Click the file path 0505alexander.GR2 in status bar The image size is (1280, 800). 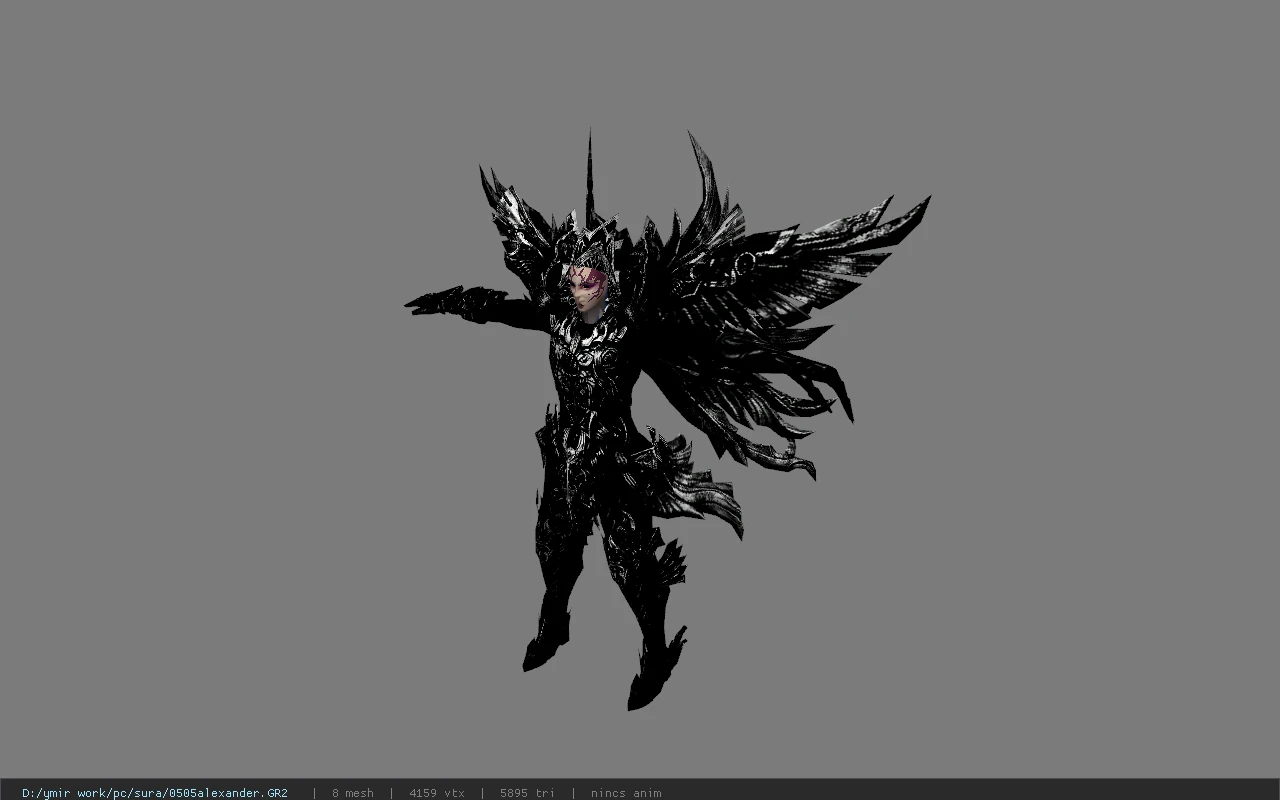(x=155, y=793)
